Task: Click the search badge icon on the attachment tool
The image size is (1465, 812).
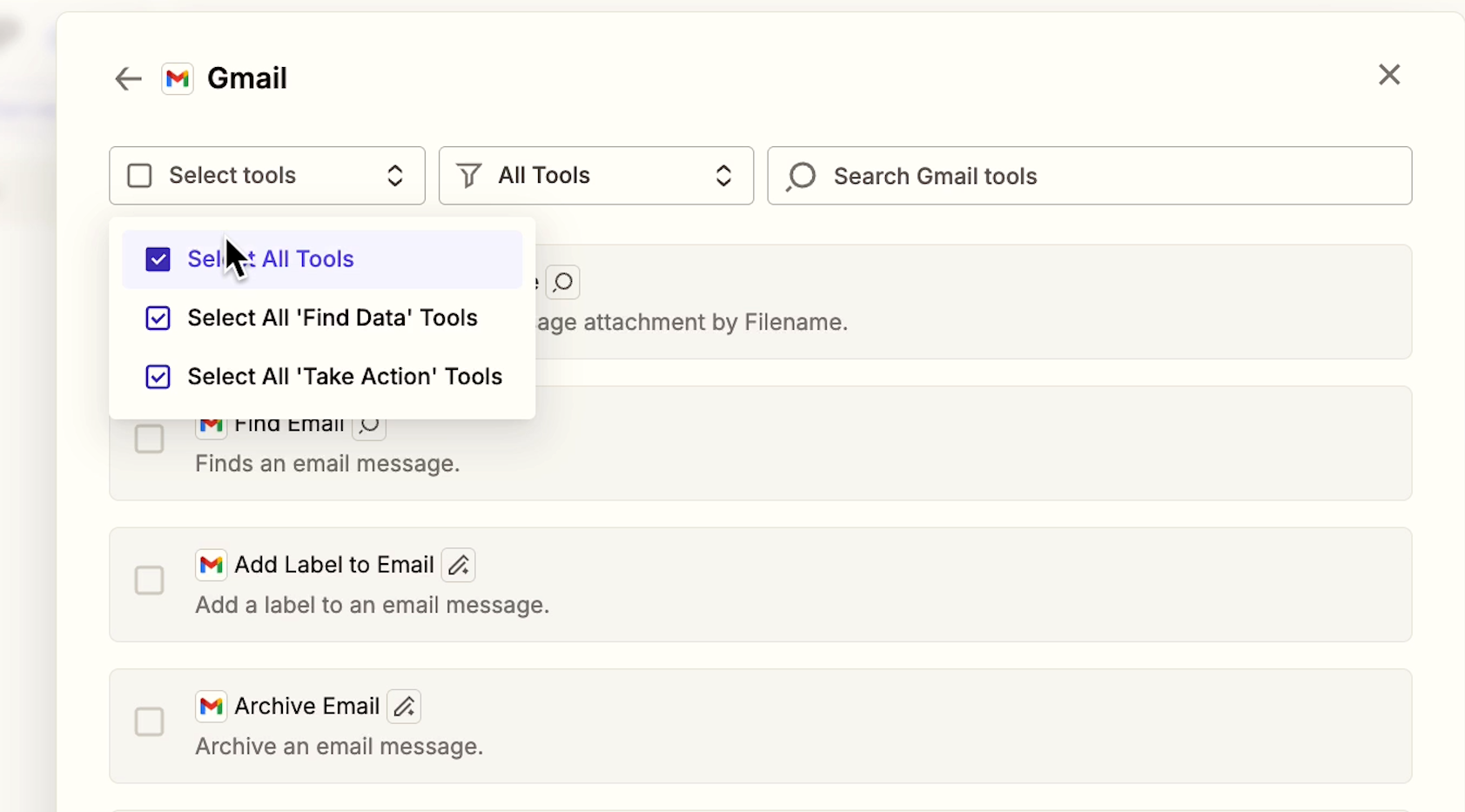Action: [x=563, y=282]
